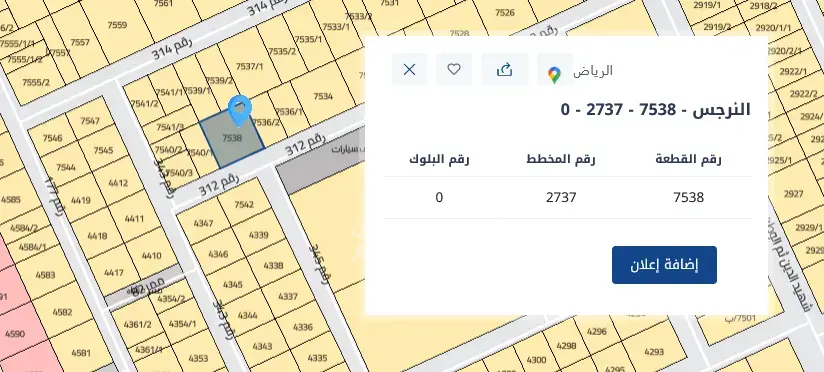
Task: Select parcel 7557 on the map
Action: coord(80,43)
